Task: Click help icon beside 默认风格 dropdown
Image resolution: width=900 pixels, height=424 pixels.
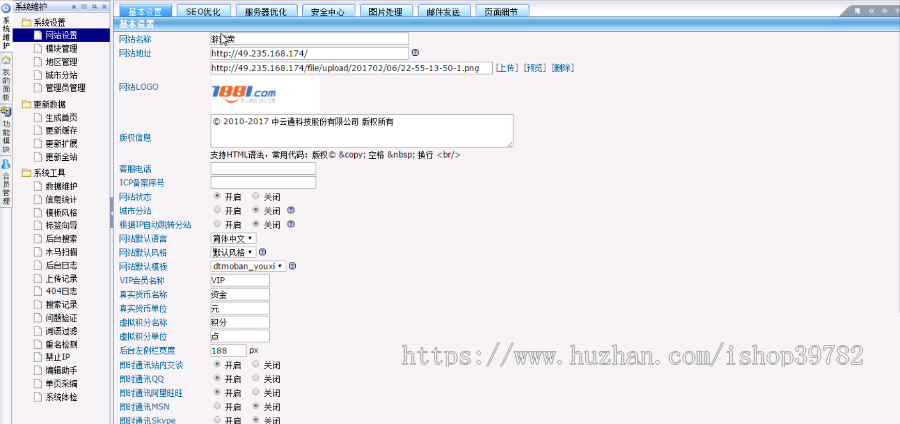Action: coord(262,252)
